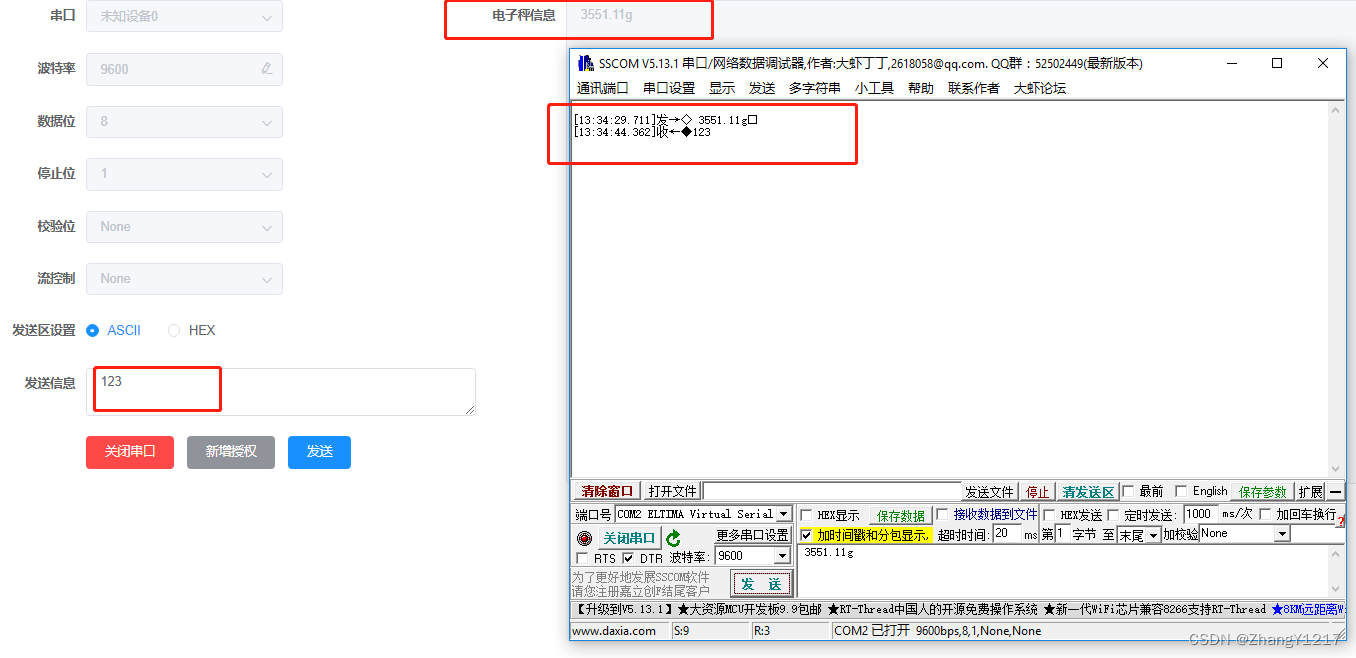The width and height of the screenshot is (1356, 658).
Task: Open the 发送 menu in SSCOM menu bar
Action: (x=762, y=88)
